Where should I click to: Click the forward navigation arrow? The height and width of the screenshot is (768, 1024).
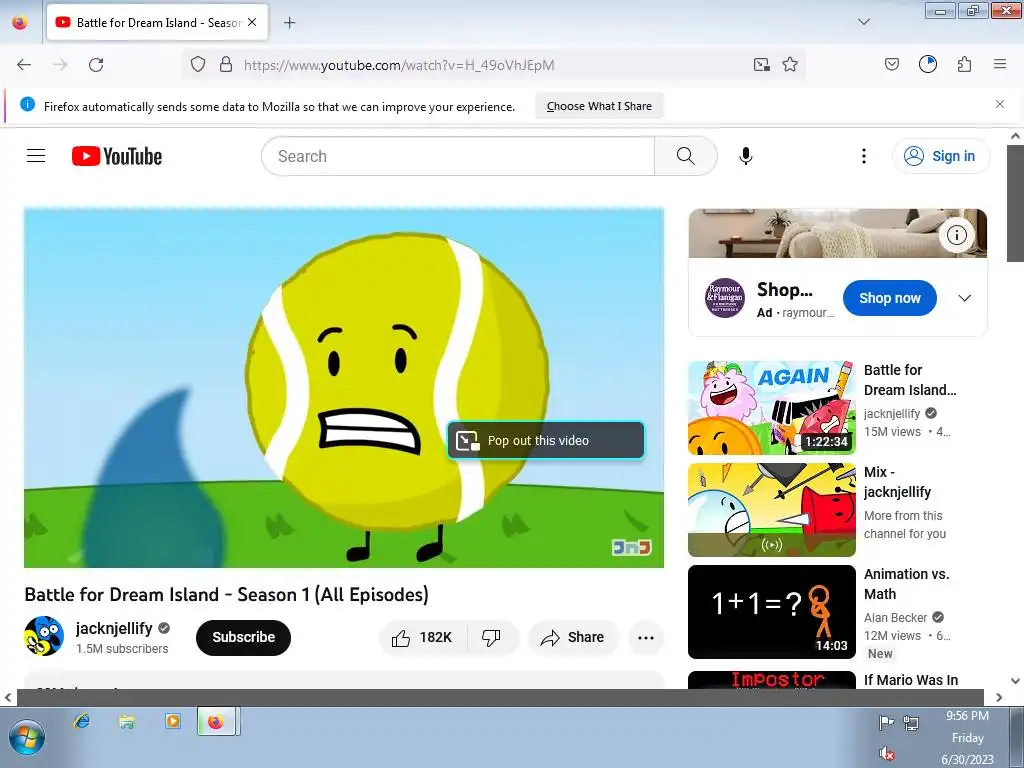coord(60,65)
